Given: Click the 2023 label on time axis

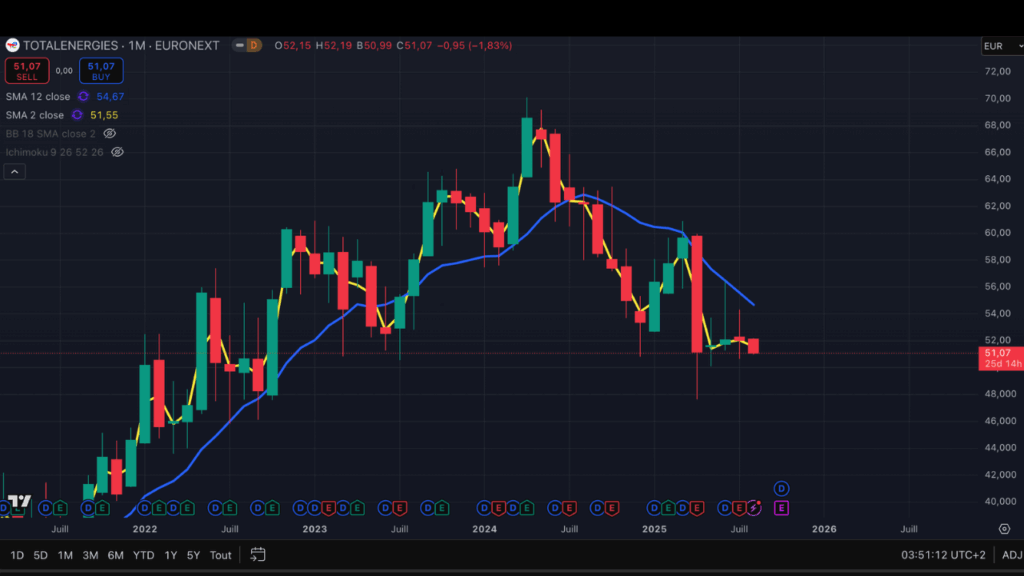Looking at the screenshot, I should [x=314, y=529].
